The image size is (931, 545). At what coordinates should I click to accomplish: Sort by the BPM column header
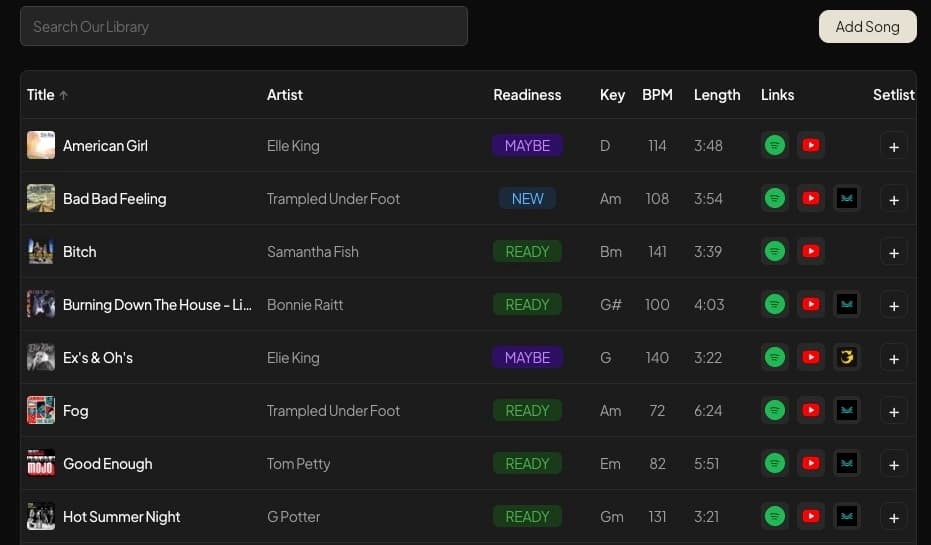point(657,95)
